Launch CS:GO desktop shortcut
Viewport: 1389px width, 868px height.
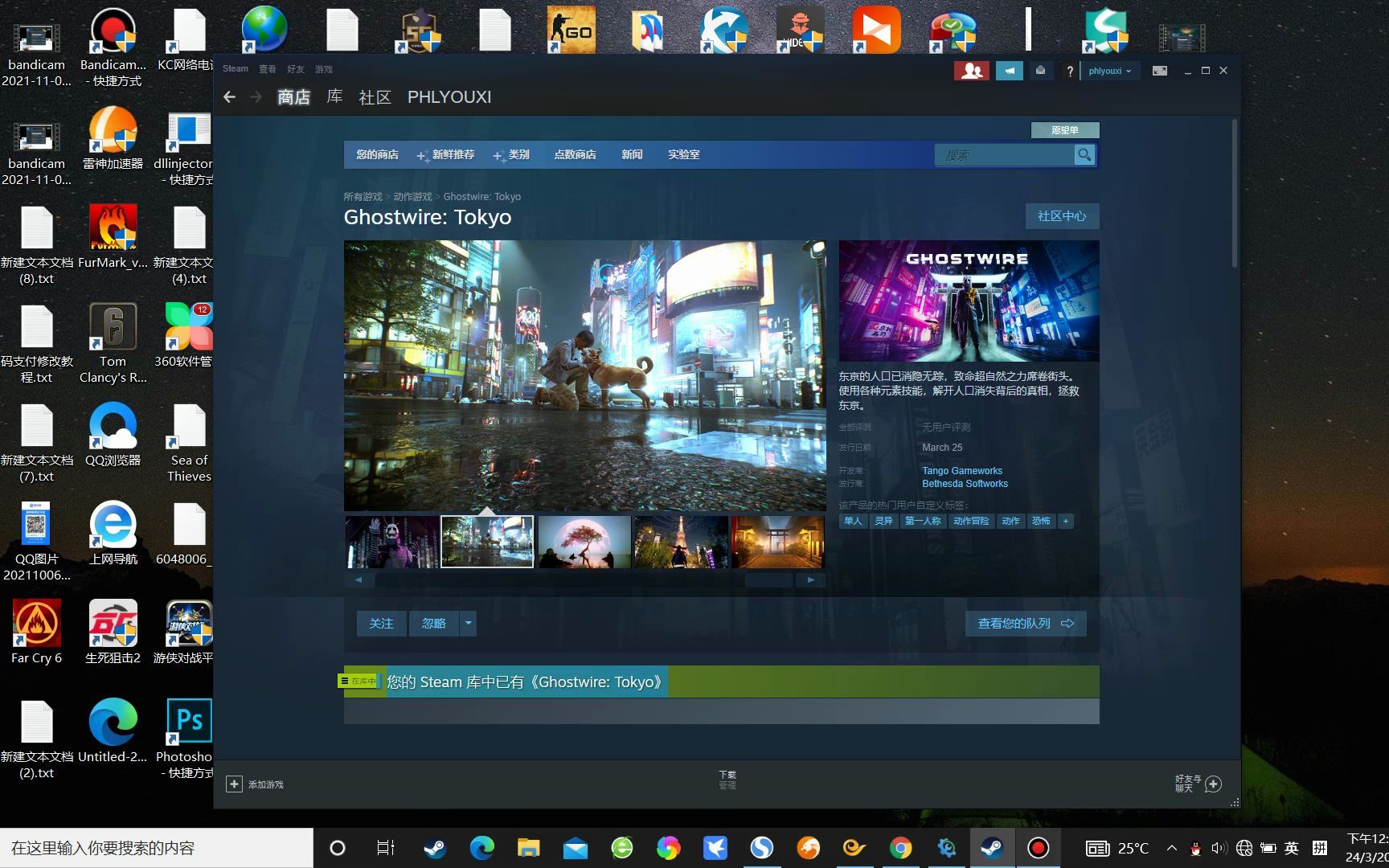[x=571, y=30]
